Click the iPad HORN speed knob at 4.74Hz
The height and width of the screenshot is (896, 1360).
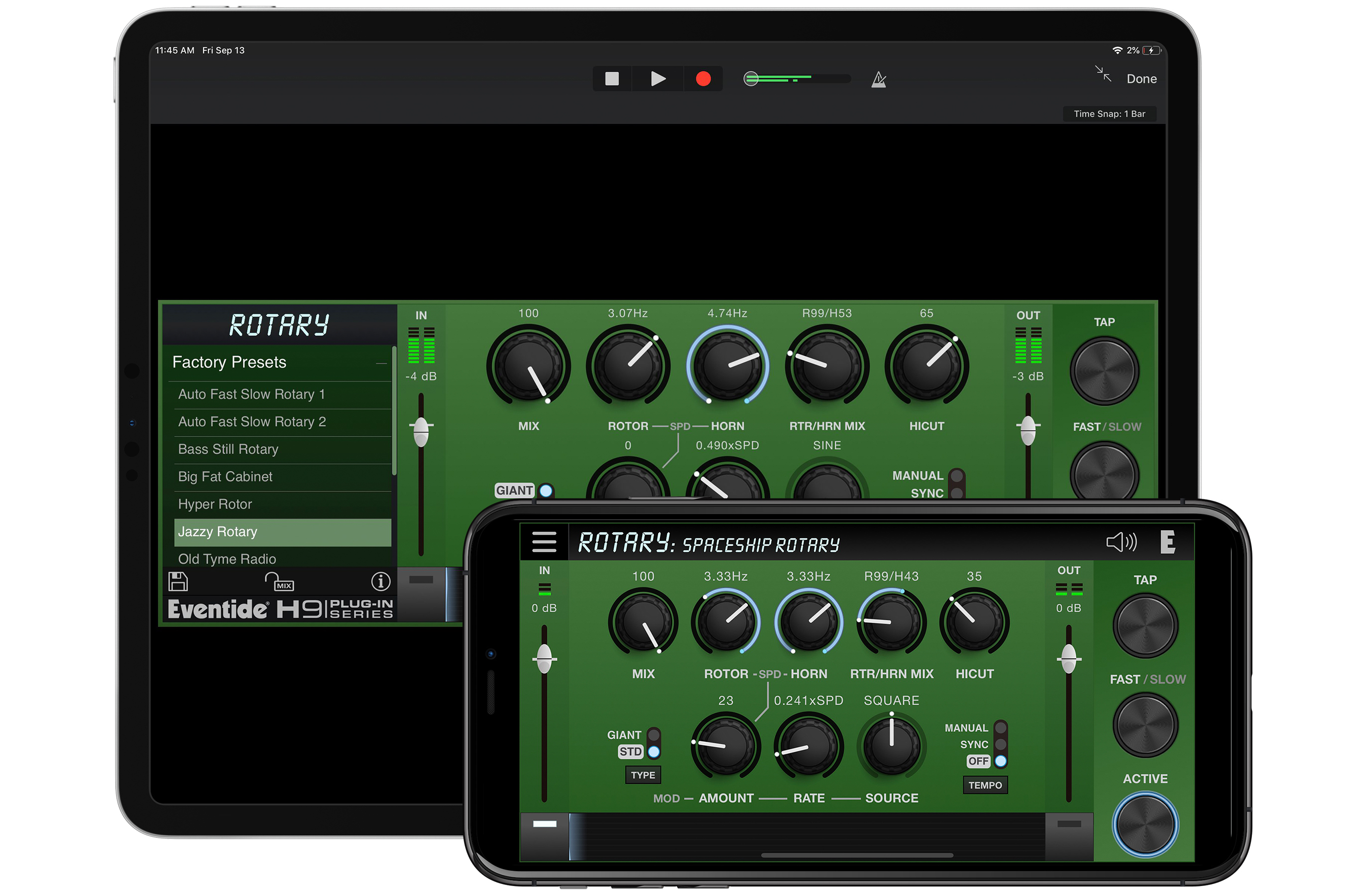pos(727,366)
